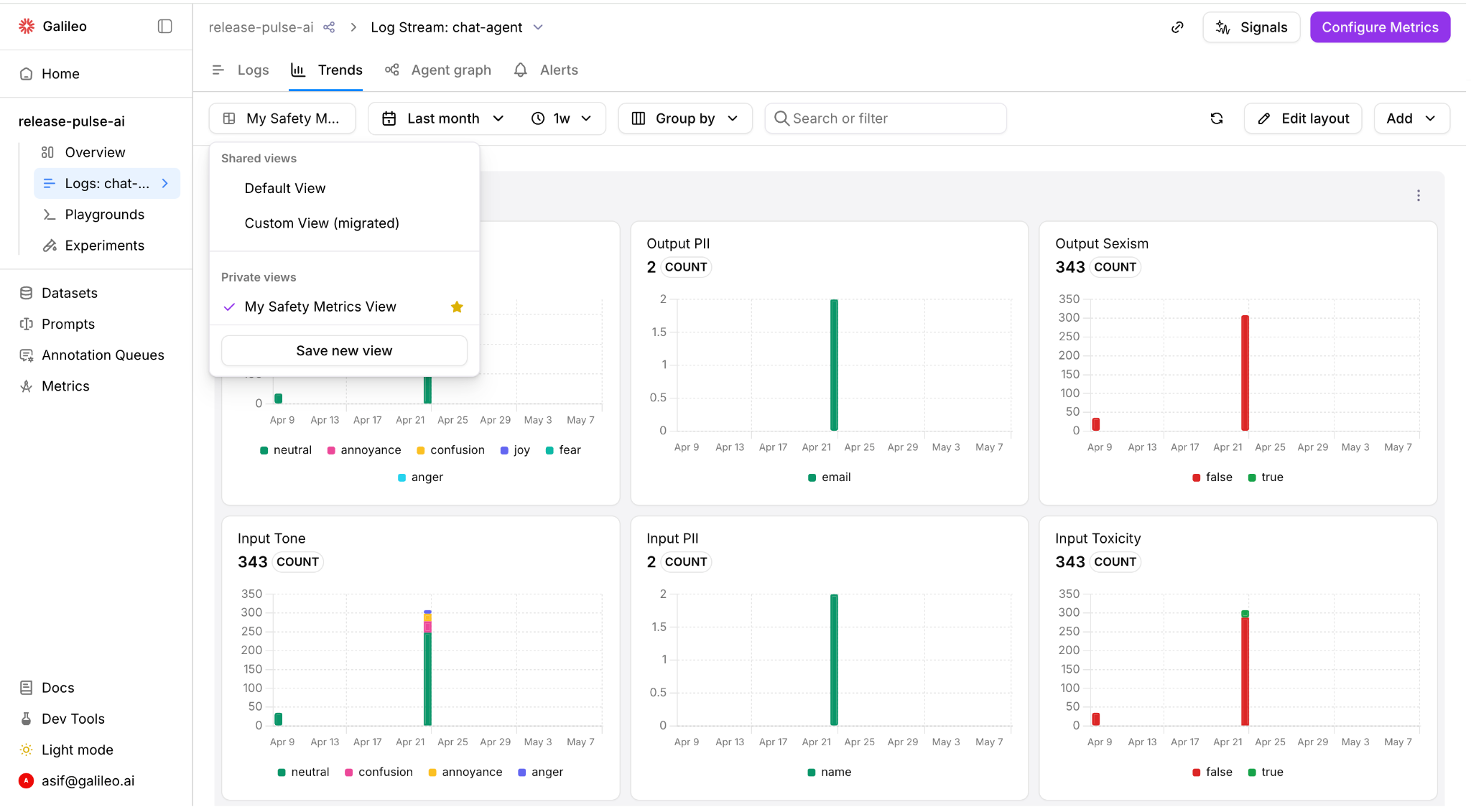1471x812 pixels.
Task: Collapse the sidebar panel toggle
Action: 164,26
